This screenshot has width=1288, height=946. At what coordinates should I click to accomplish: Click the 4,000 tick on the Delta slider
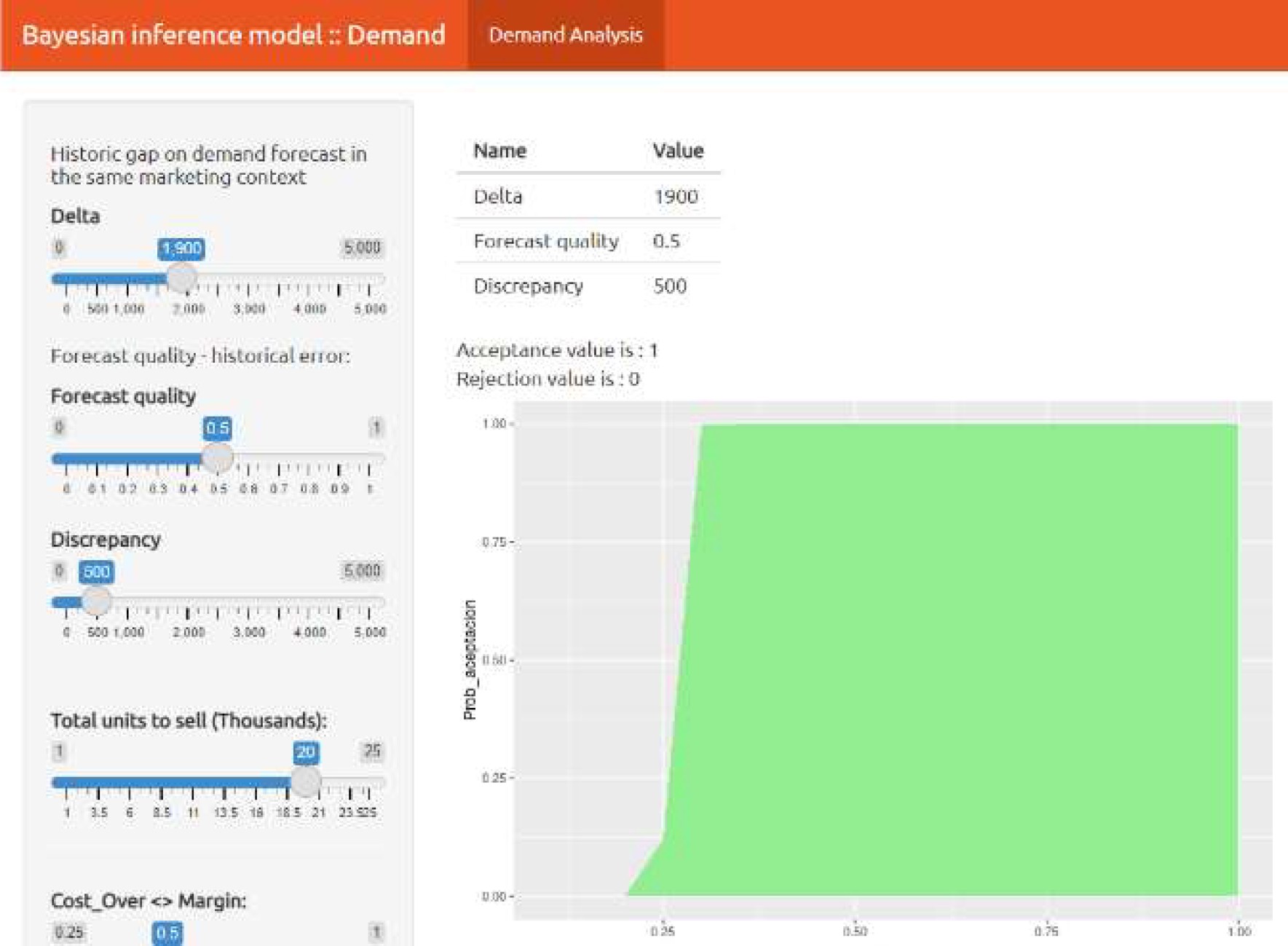(x=309, y=308)
